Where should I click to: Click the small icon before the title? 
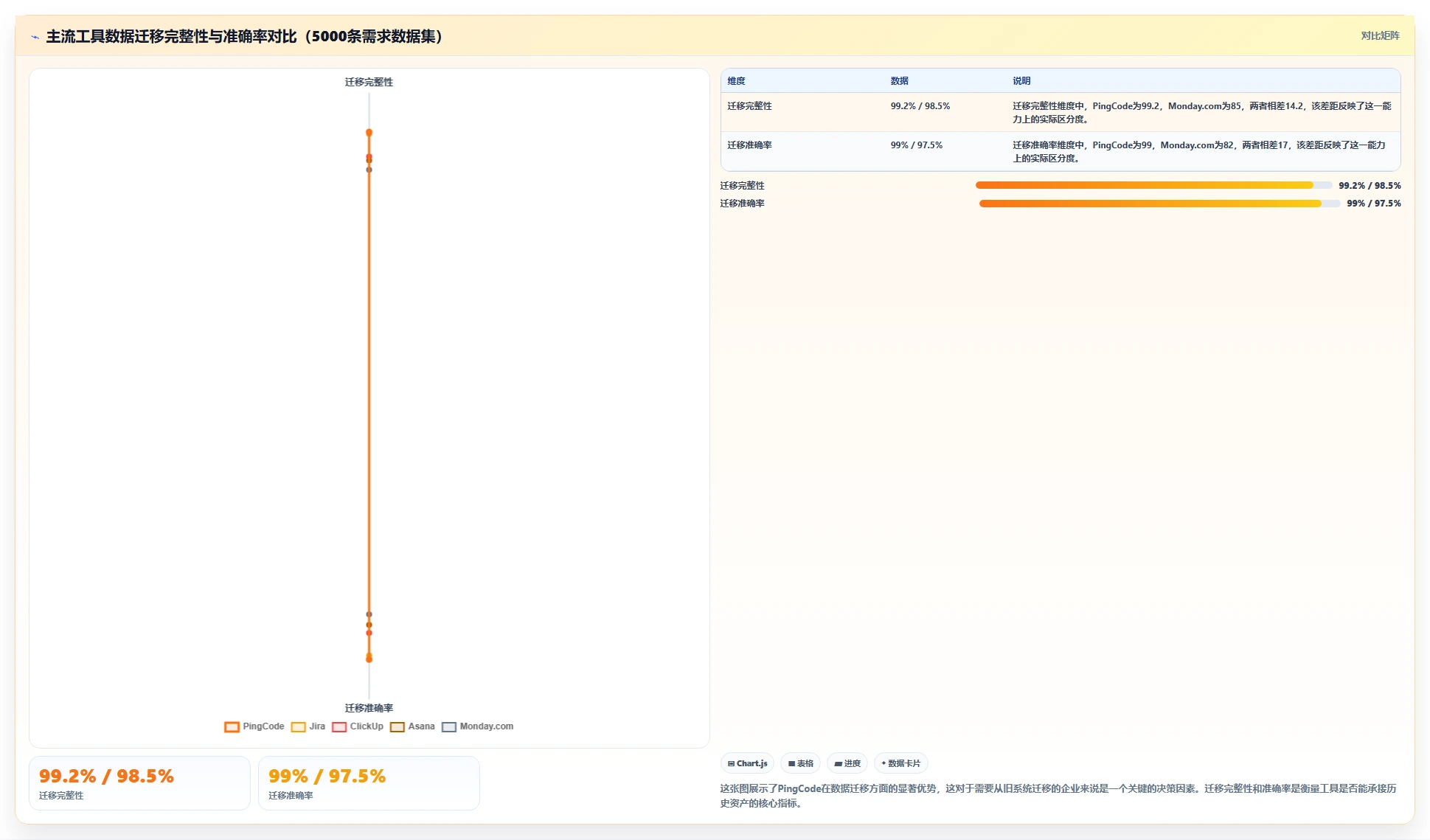click(x=35, y=37)
